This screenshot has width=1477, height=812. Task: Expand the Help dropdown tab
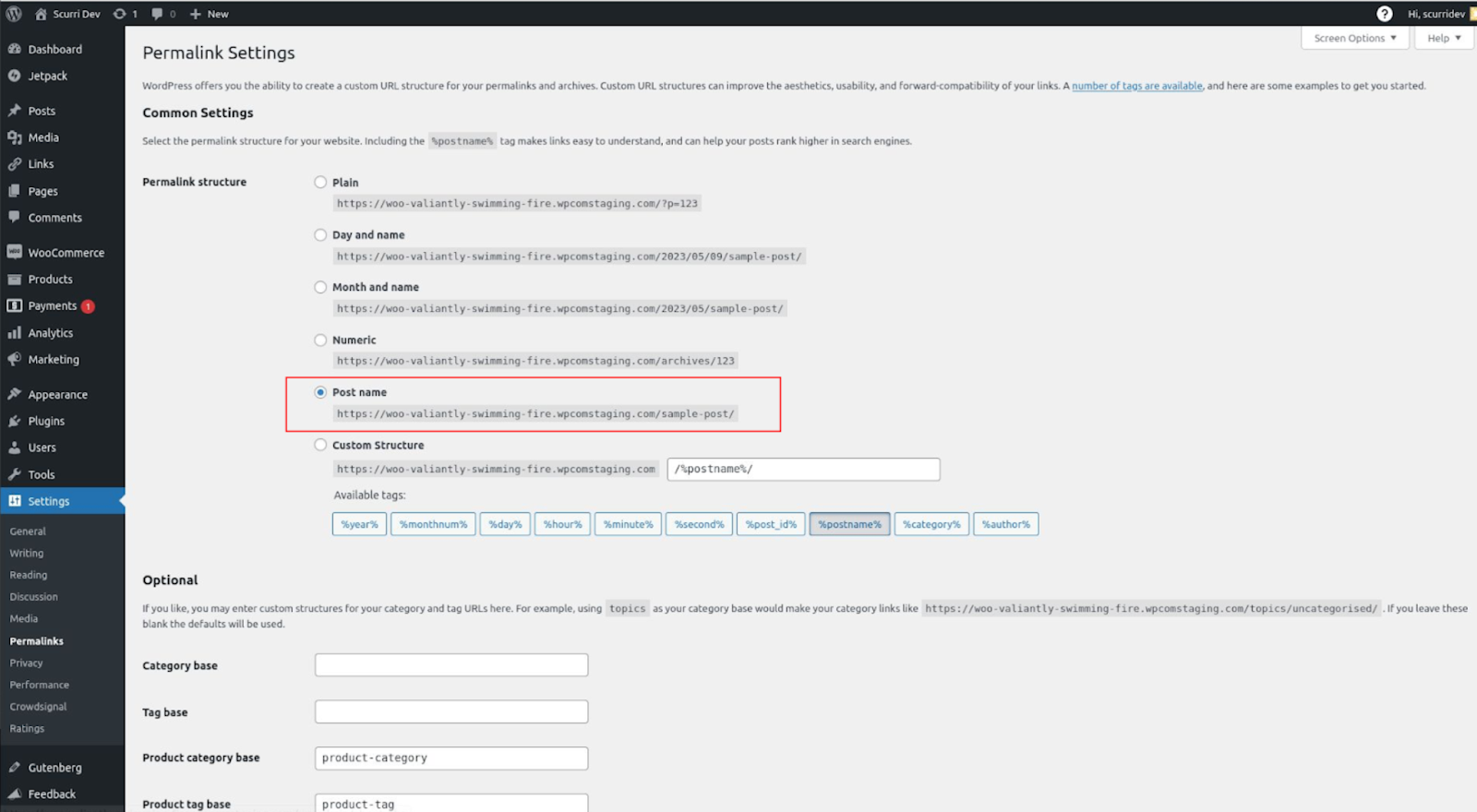click(x=1444, y=38)
